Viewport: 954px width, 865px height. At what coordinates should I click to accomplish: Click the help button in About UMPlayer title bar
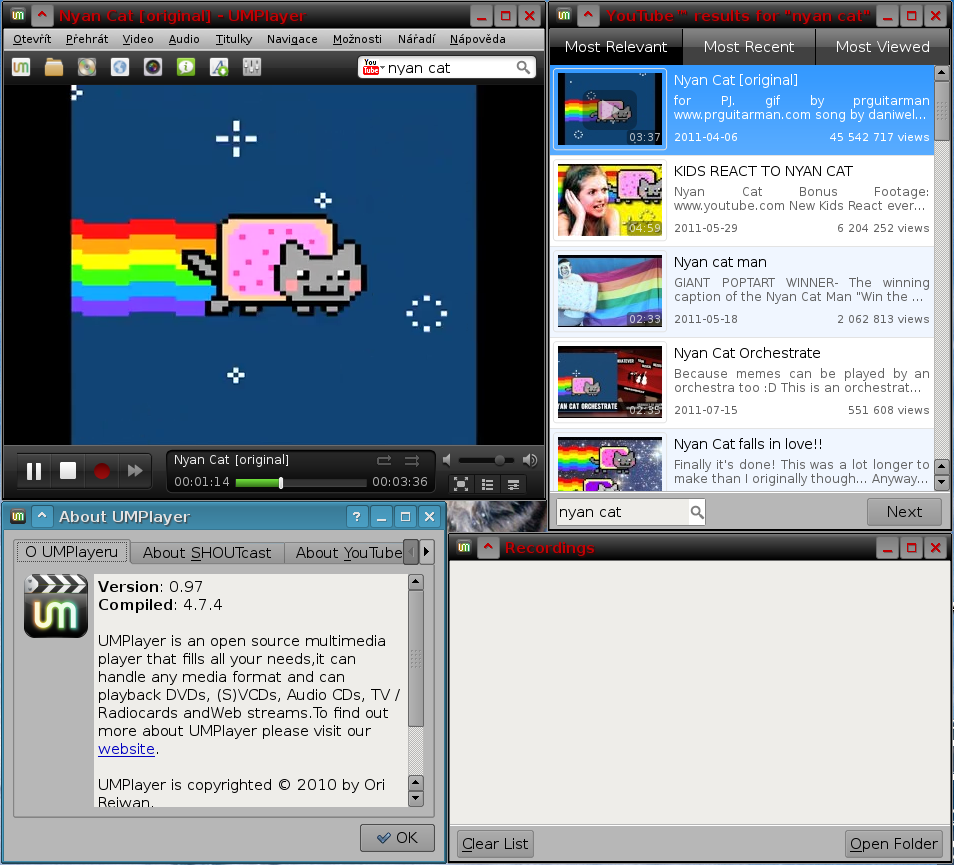point(357,517)
